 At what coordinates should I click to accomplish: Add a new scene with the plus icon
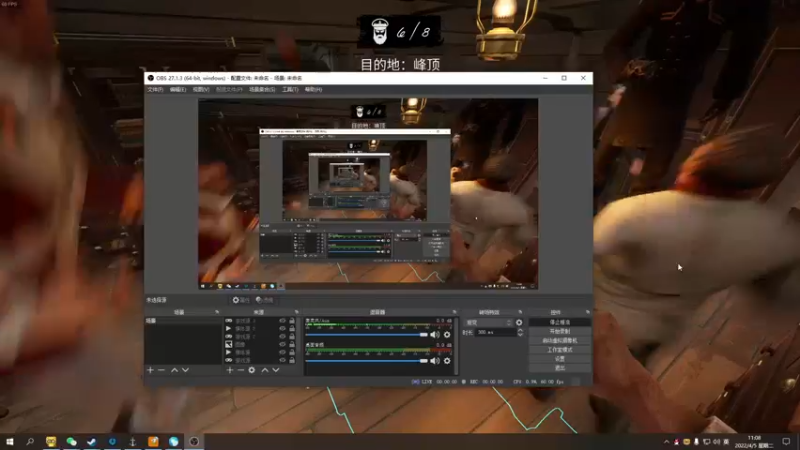[x=151, y=370]
